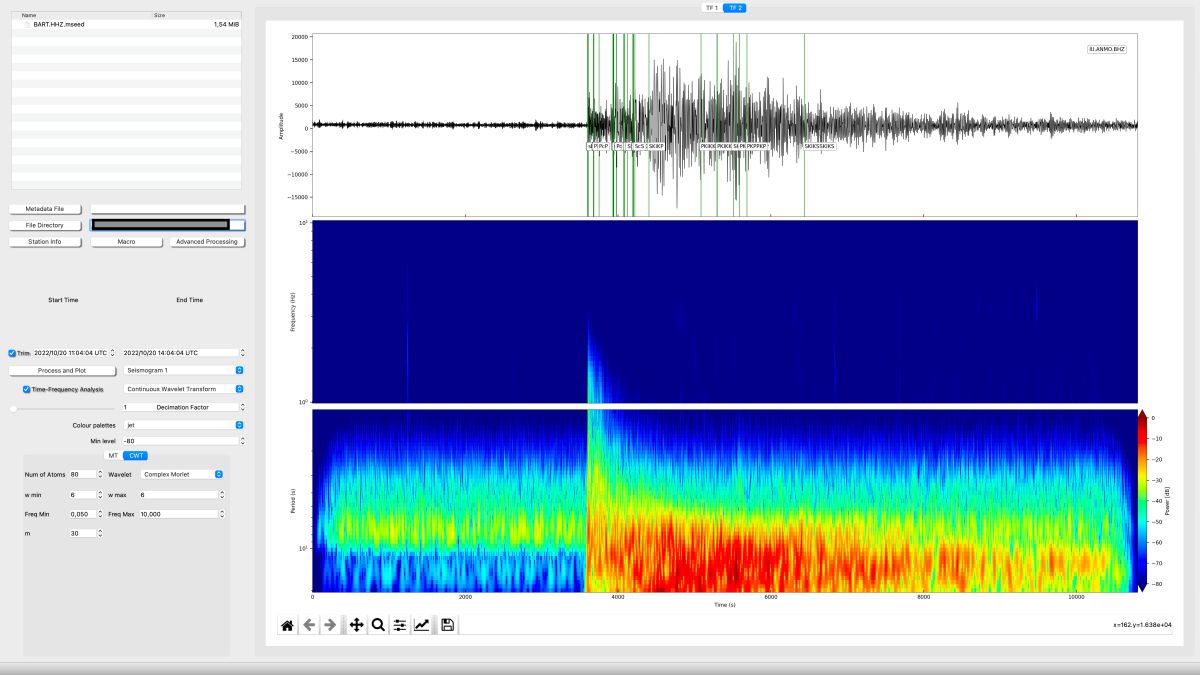Image resolution: width=1200 pixels, height=675 pixels.
Task: Open Configure subplots tool
Action: coord(400,625)
